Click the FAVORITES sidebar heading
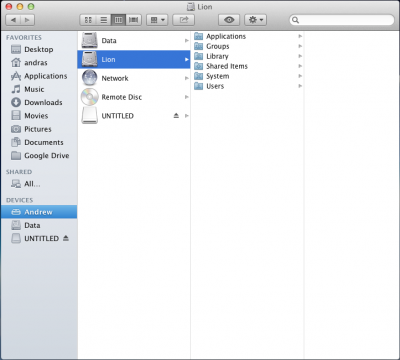 coord(24,38)
